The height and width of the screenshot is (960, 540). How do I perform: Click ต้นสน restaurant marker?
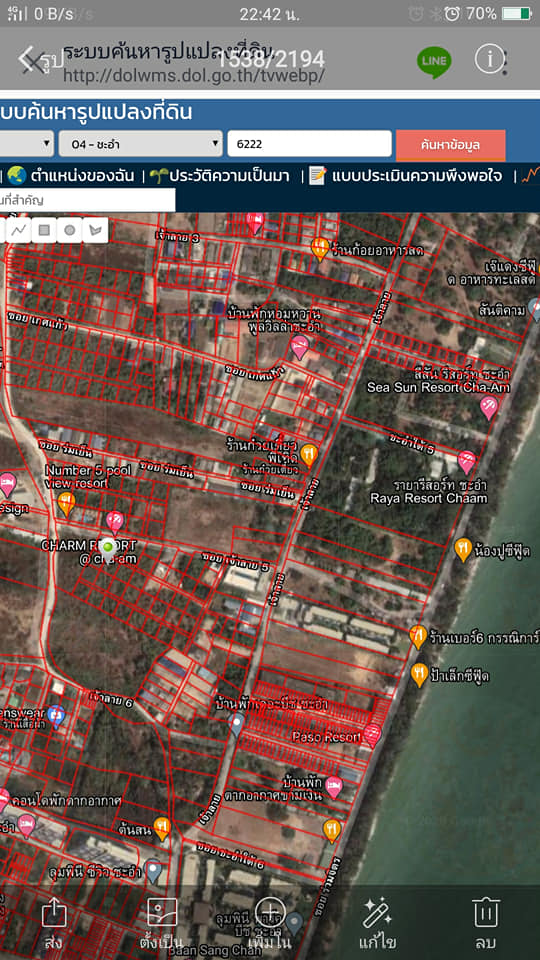pyautogui.click(x=162, y=828)
